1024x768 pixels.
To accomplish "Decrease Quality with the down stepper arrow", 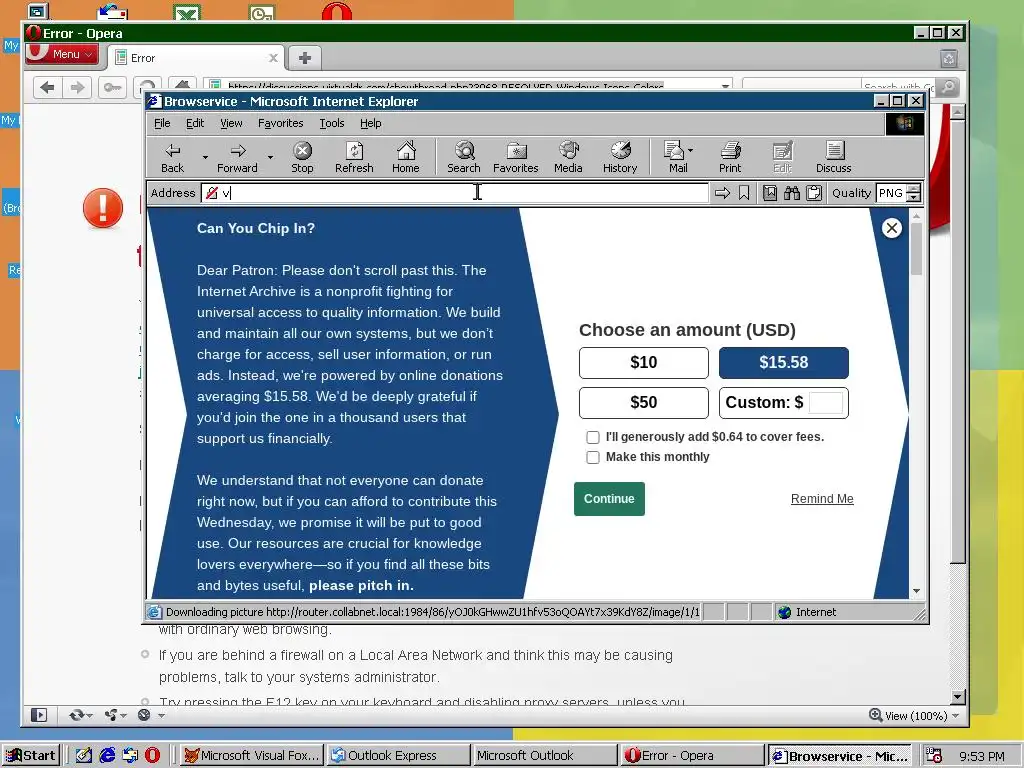I will coord(914,197).
